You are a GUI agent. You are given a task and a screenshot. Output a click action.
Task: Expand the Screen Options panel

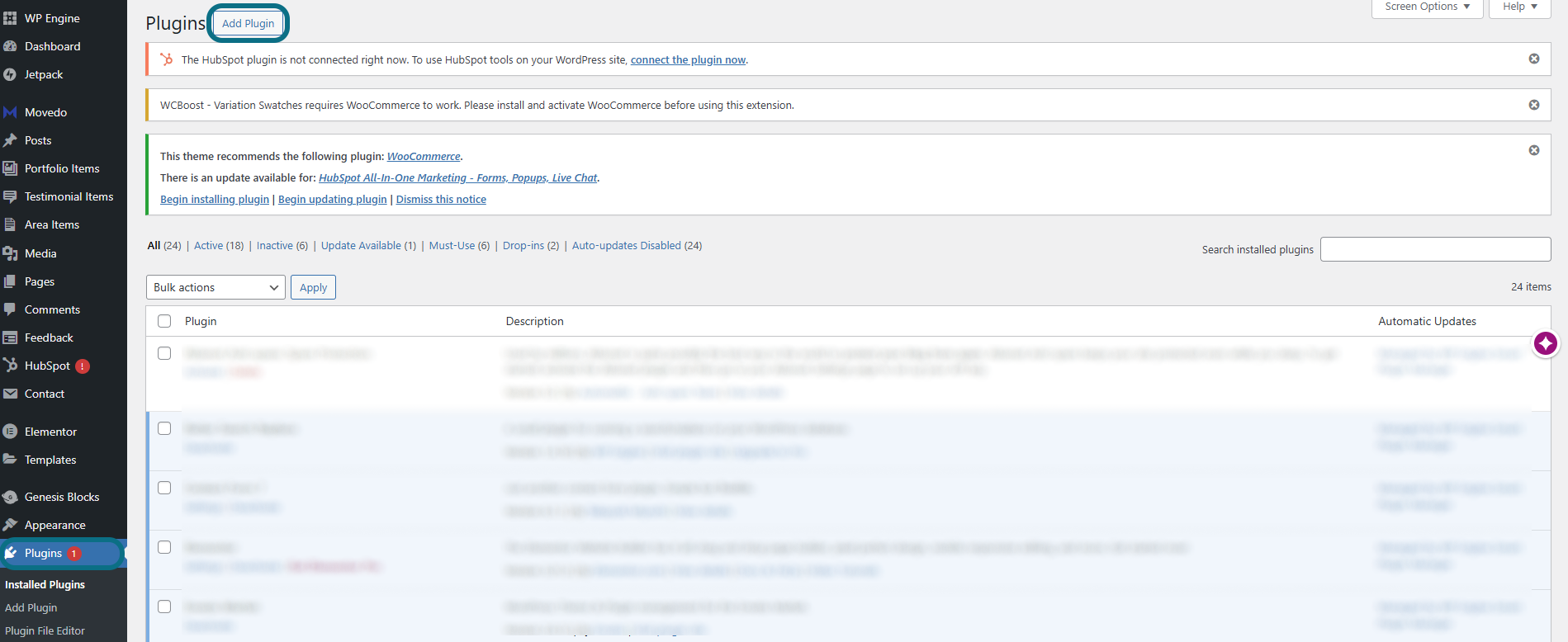1428,7
